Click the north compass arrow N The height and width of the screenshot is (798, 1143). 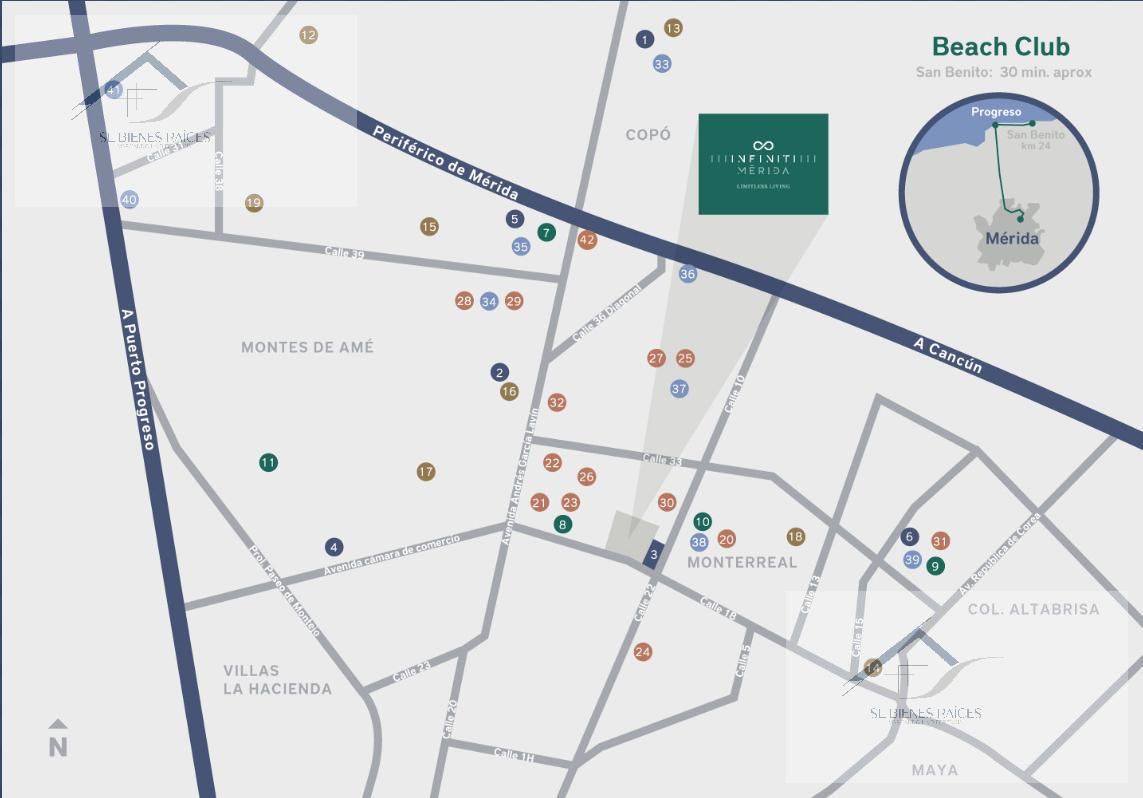pyautogui.click(x=58, y=738)
